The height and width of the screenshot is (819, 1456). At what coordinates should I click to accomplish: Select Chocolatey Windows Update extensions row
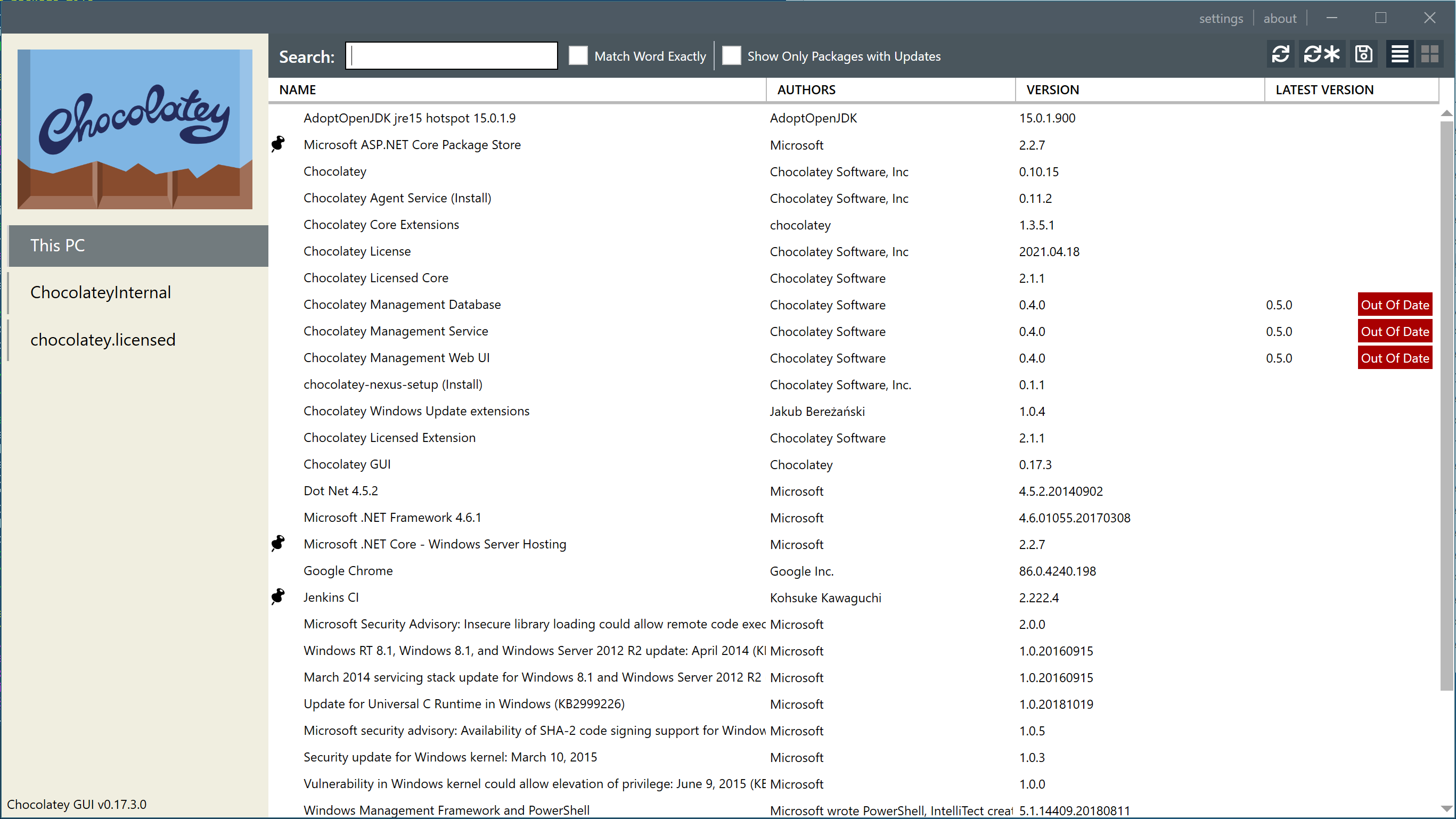(854, 411)
